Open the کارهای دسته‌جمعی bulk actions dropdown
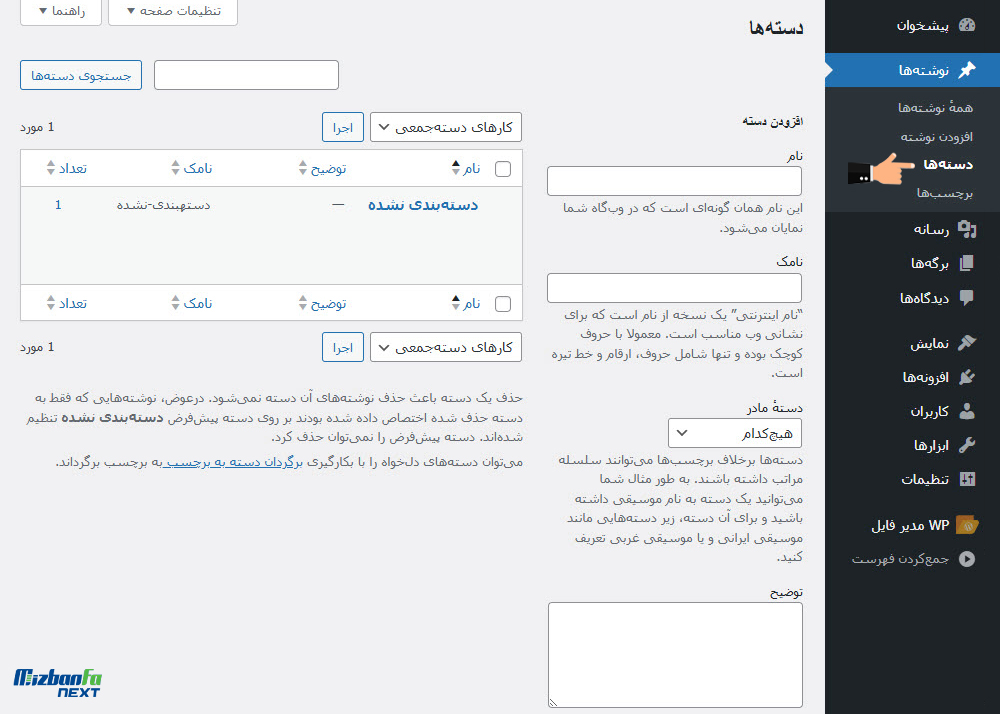 445,126
